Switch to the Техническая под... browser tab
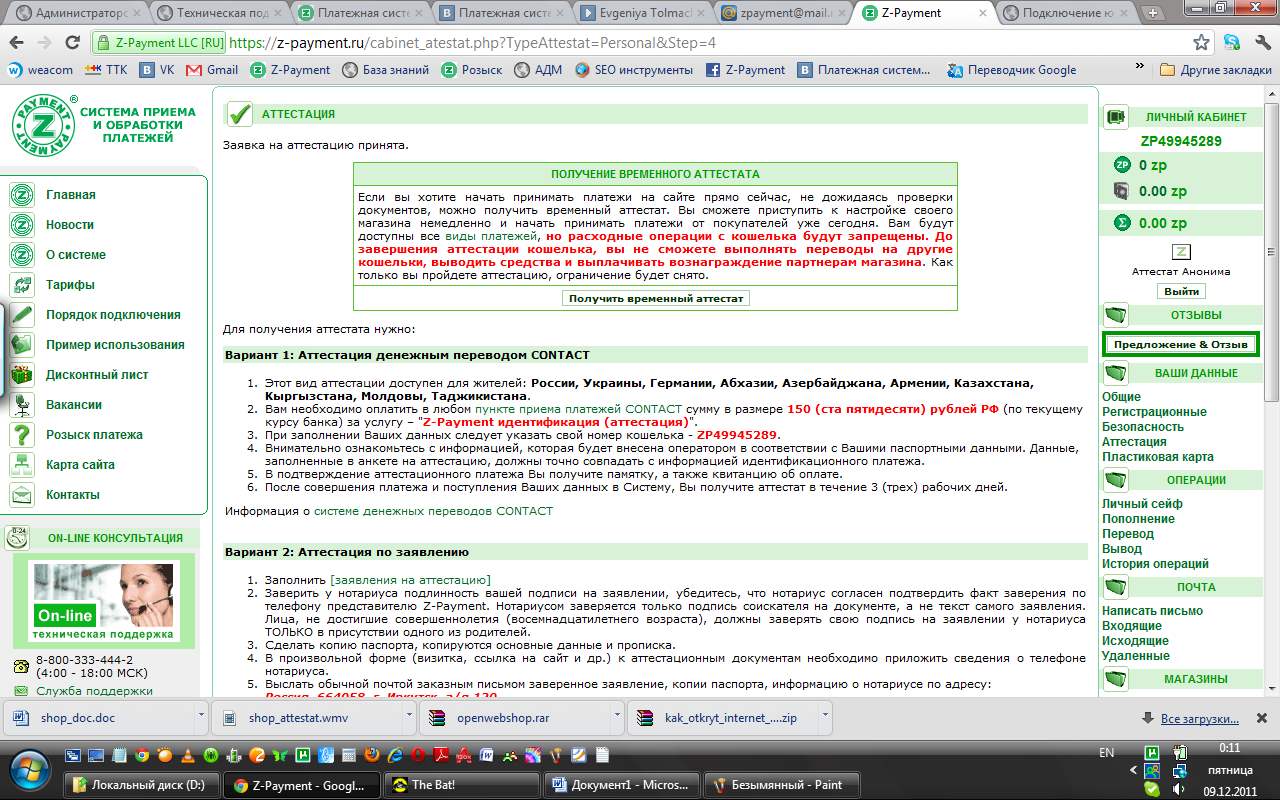This screenshot has width=1280, height=800. click(x=219, y=14)
